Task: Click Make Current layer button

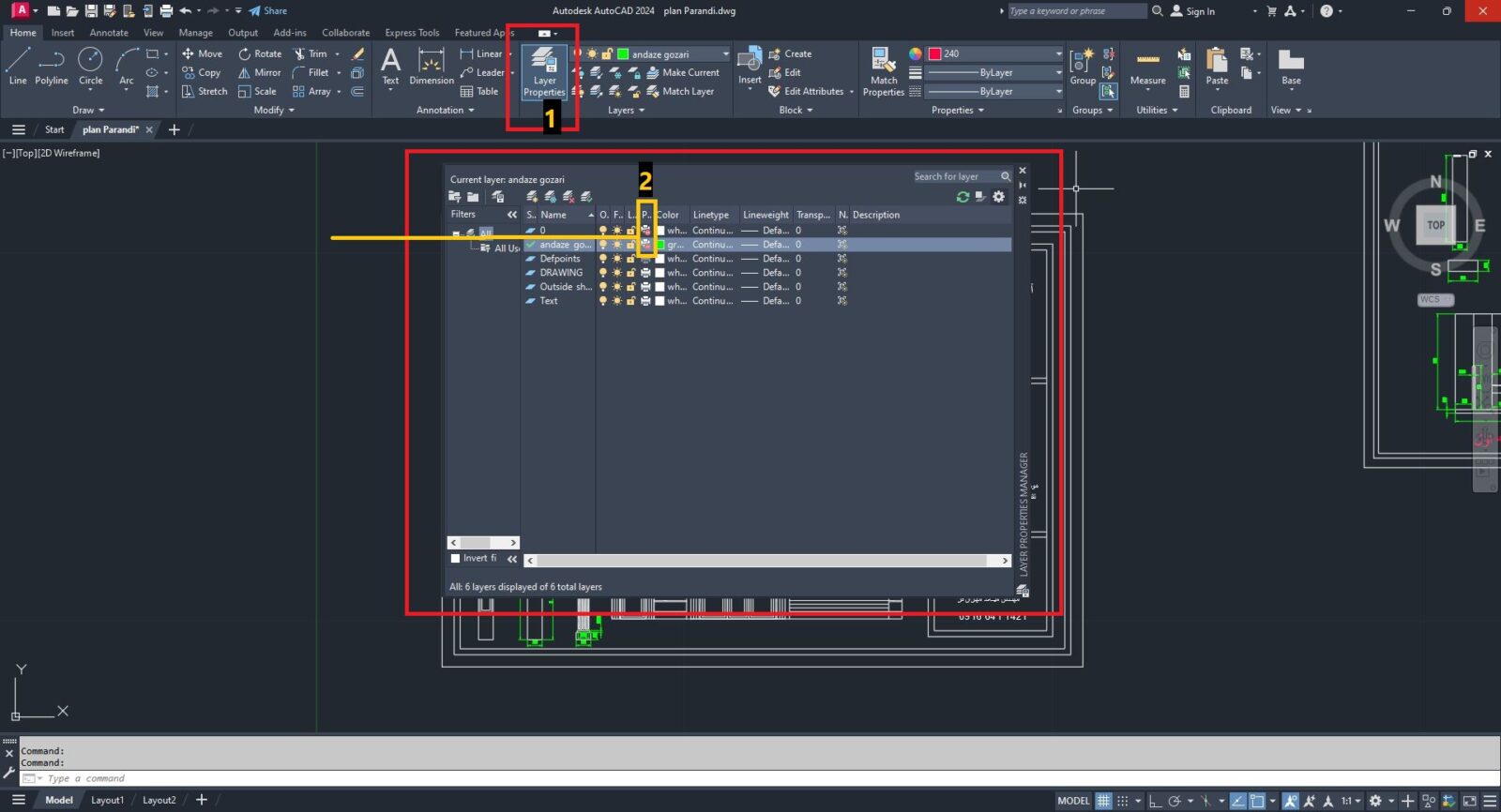Action: [x=683, y=73]
